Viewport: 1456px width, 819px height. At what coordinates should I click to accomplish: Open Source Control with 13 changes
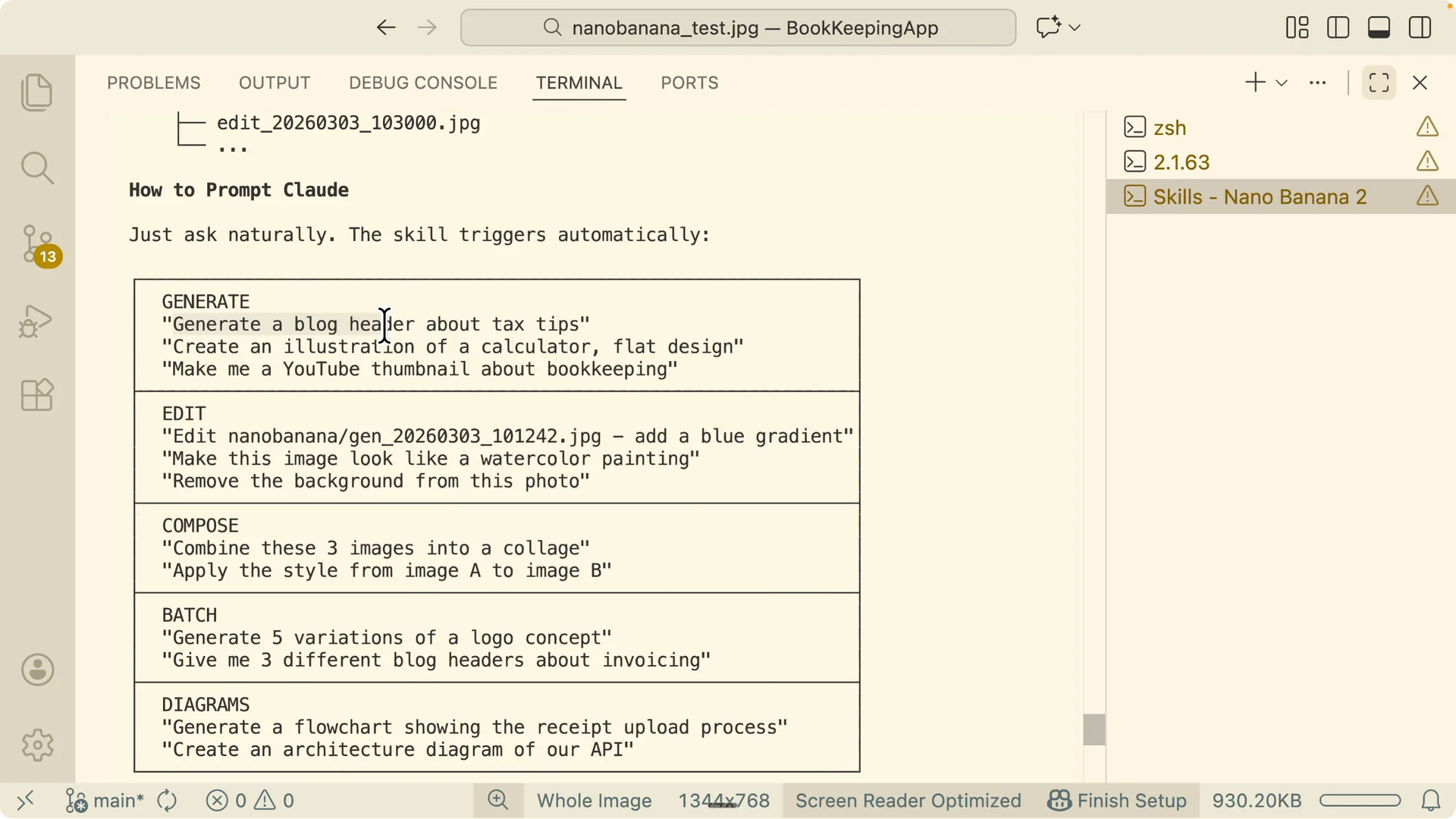pyautogui.click(x=39, y=245)
